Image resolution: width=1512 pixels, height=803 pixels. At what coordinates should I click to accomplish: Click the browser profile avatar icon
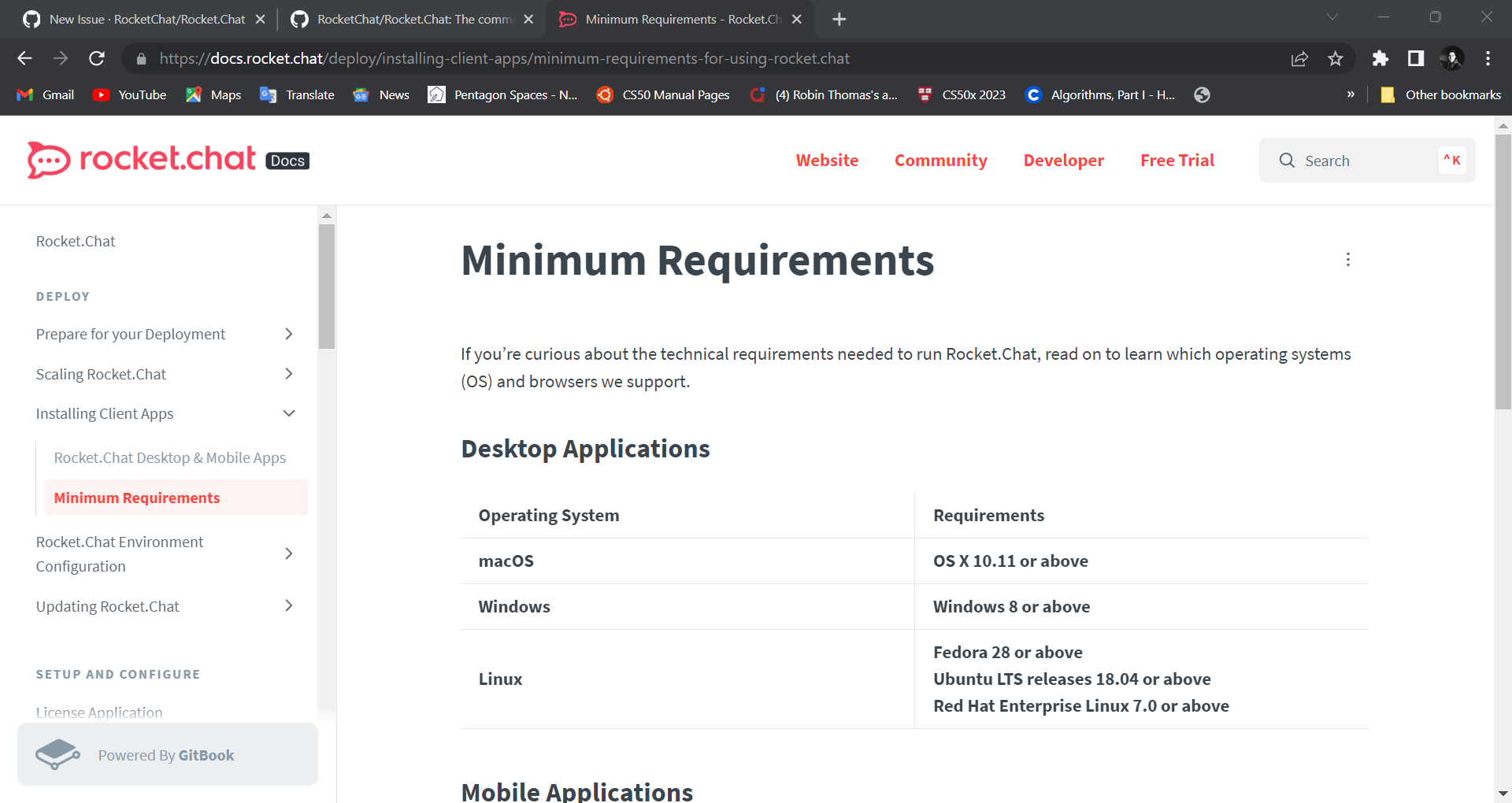[1453, 58]
